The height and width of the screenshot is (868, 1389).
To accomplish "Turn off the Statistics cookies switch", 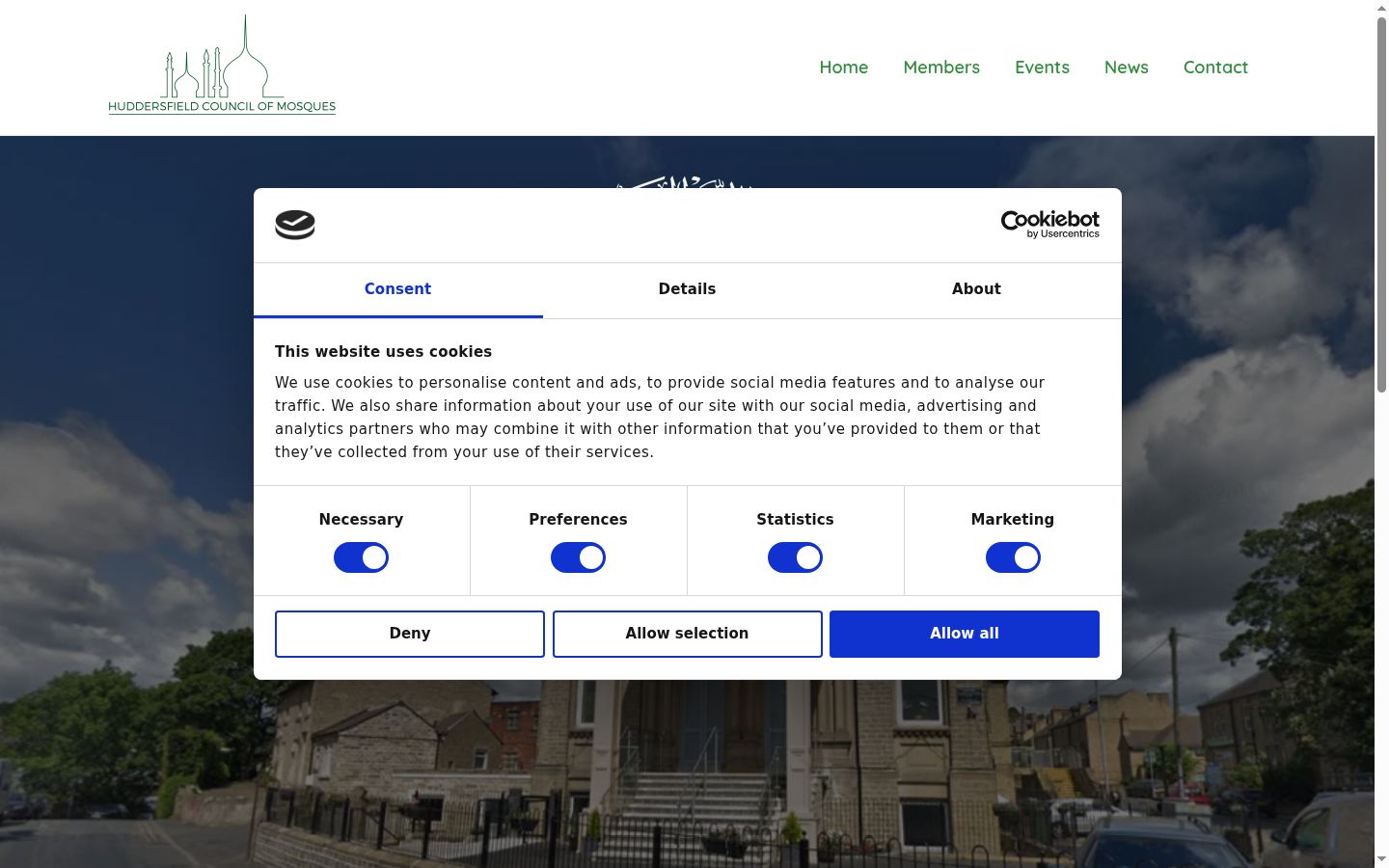I will [795, 557].
